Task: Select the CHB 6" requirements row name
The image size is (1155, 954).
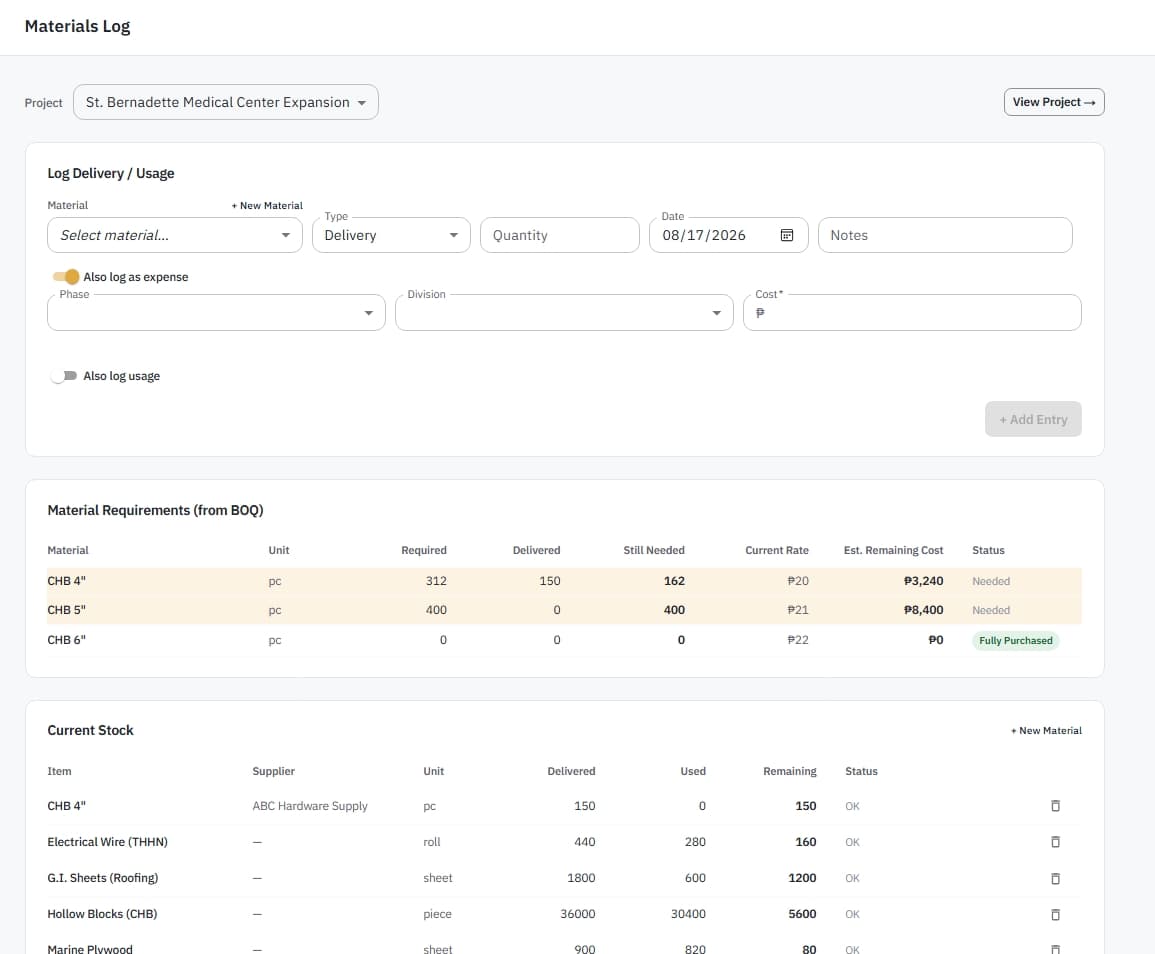Action: (66, 640)
